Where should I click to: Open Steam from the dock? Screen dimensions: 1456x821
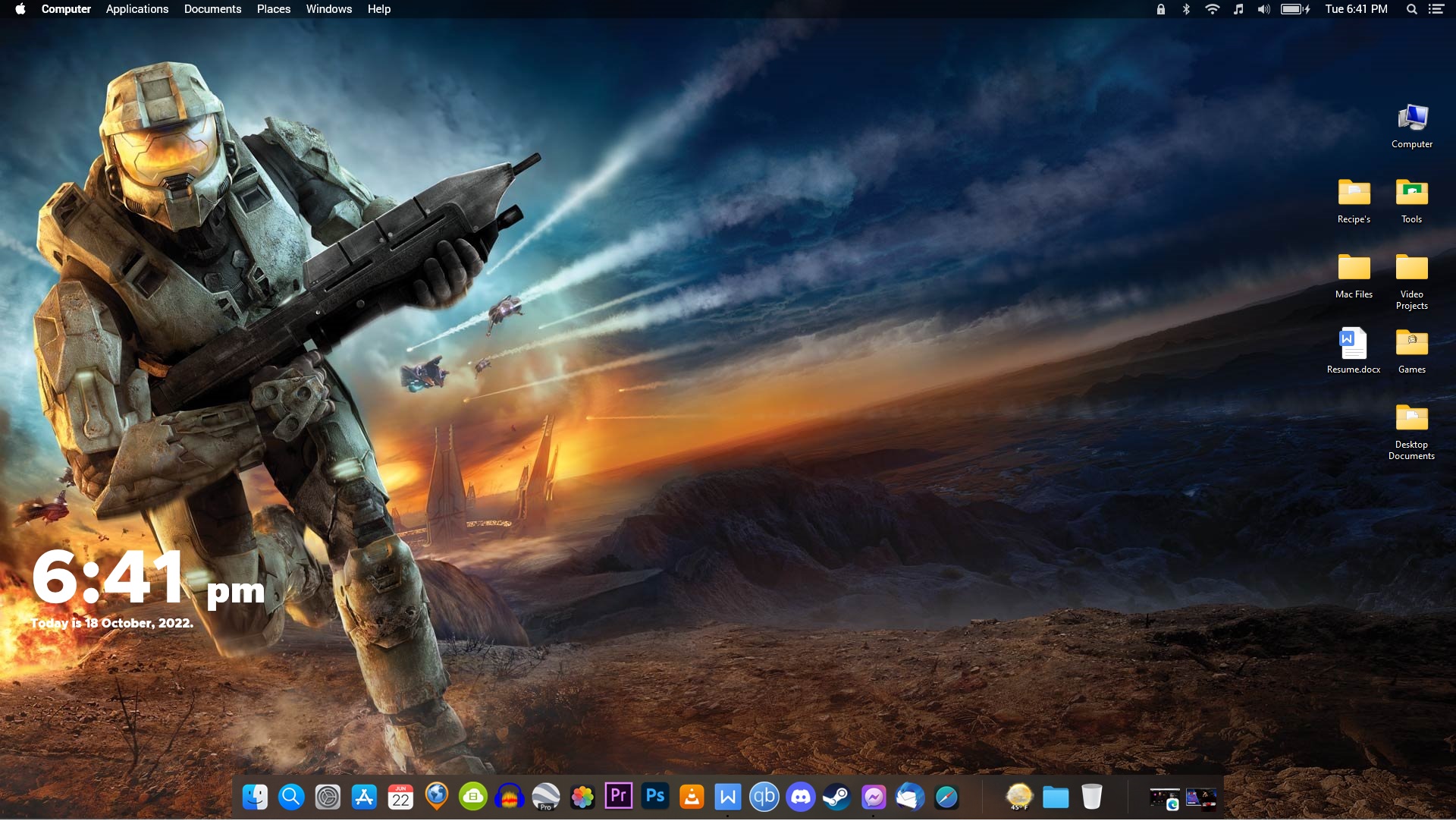[x=836, y=797]
